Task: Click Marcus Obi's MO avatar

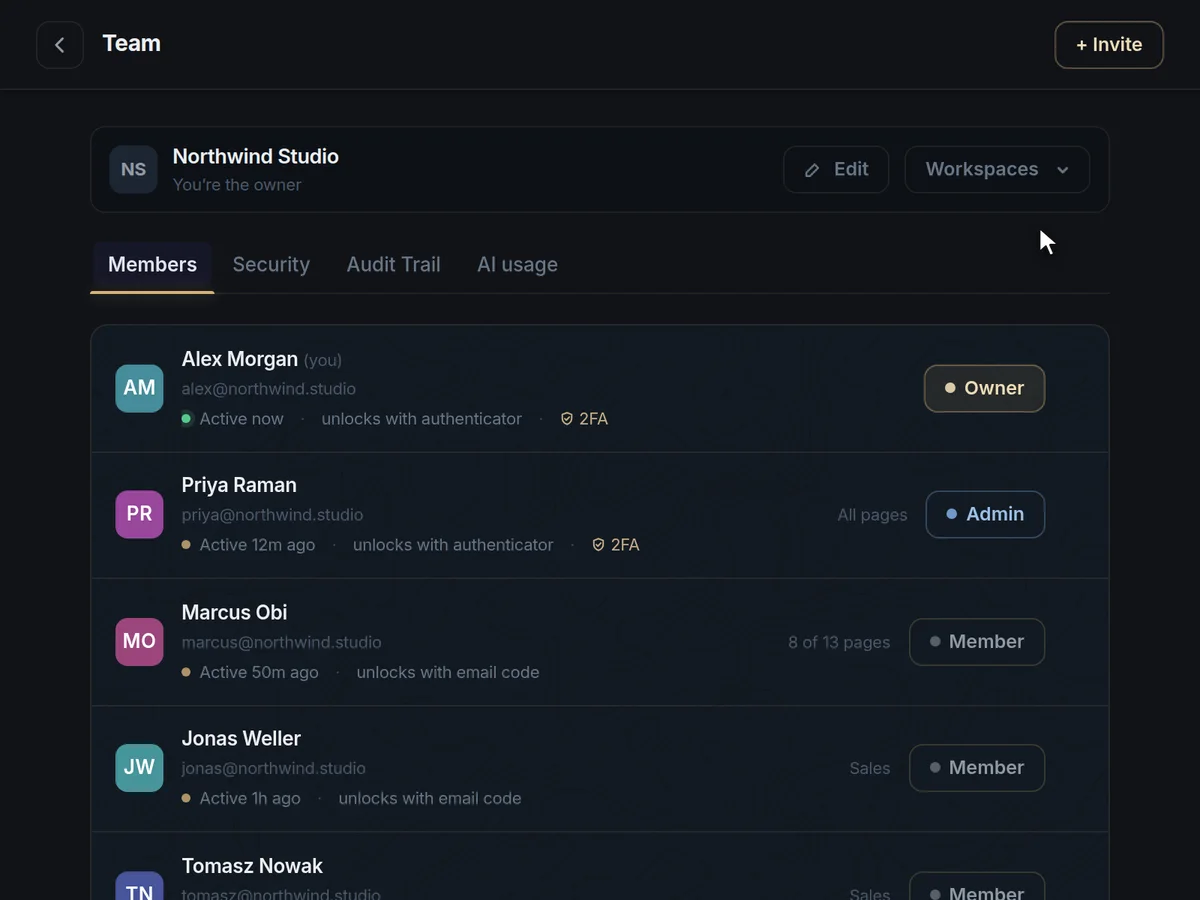Action: [x=139, y=641]
